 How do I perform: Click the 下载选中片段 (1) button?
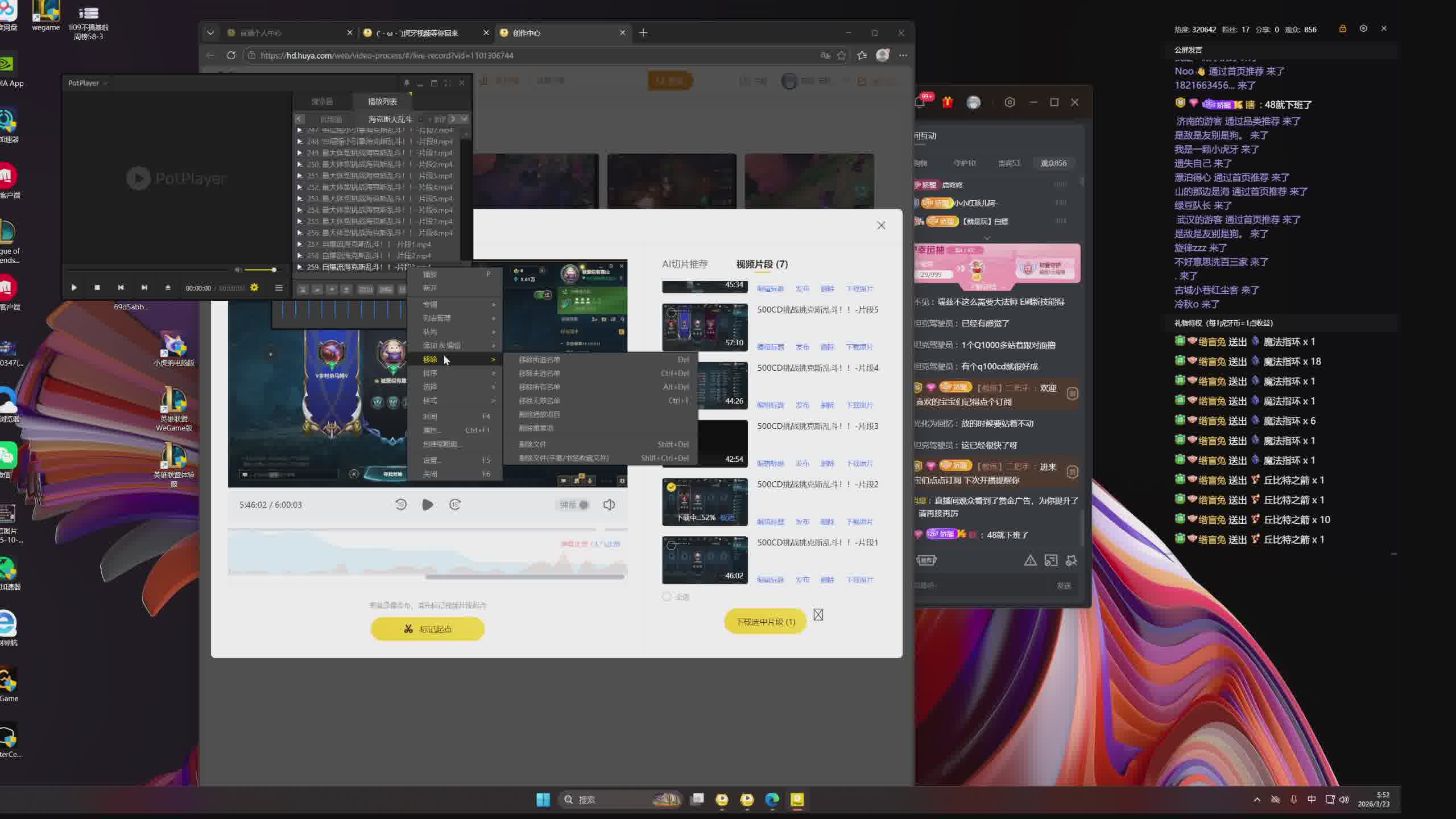coord(766,622)
